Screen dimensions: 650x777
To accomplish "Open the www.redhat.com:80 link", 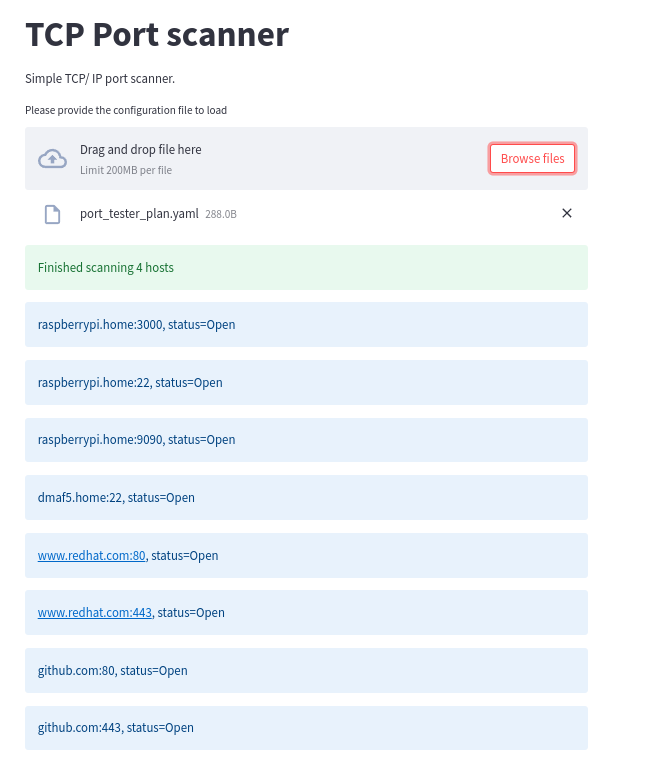I will tap(92, 556).
